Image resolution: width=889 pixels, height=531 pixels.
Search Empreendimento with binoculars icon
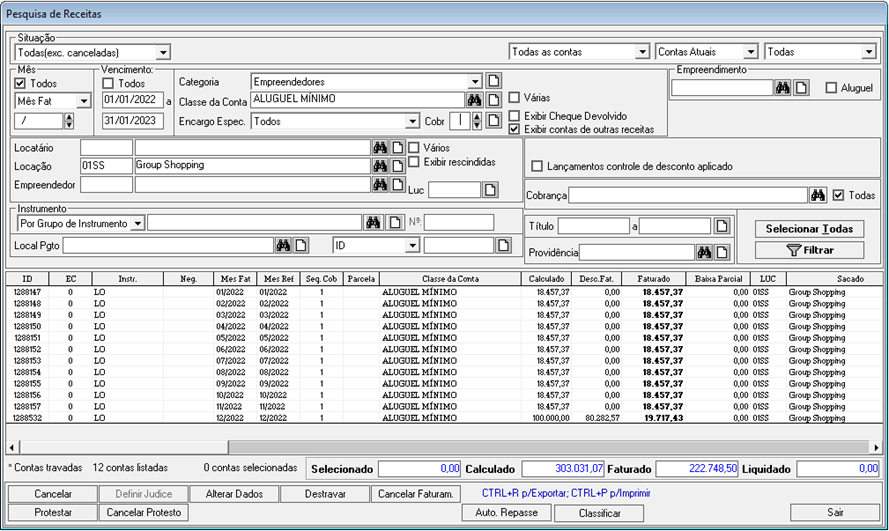[783, 88]
